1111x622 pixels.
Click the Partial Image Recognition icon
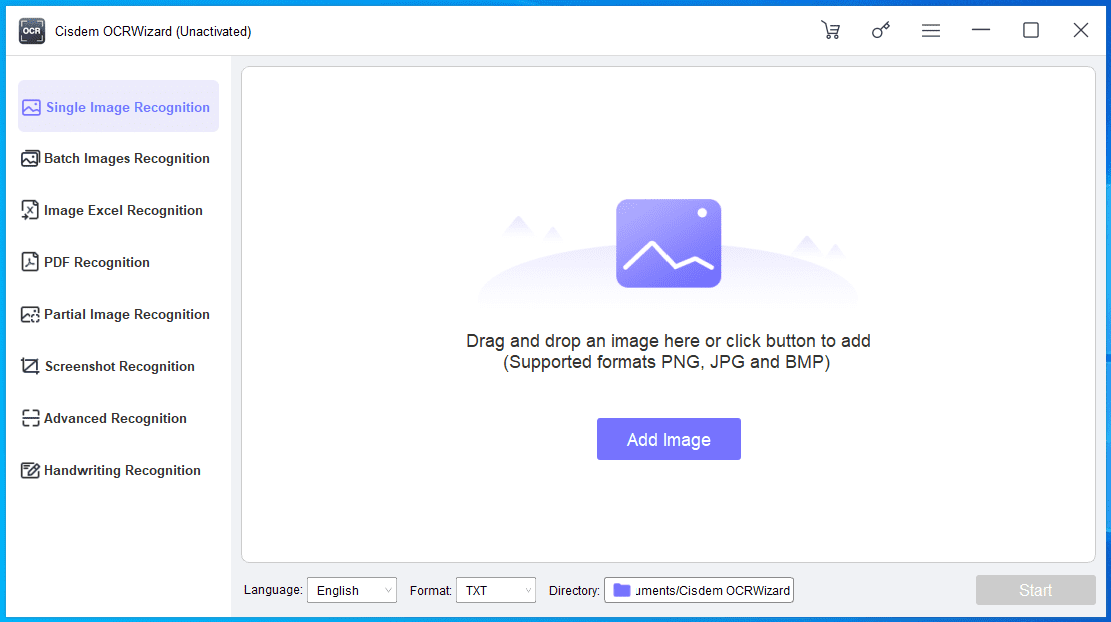[30, 315]
